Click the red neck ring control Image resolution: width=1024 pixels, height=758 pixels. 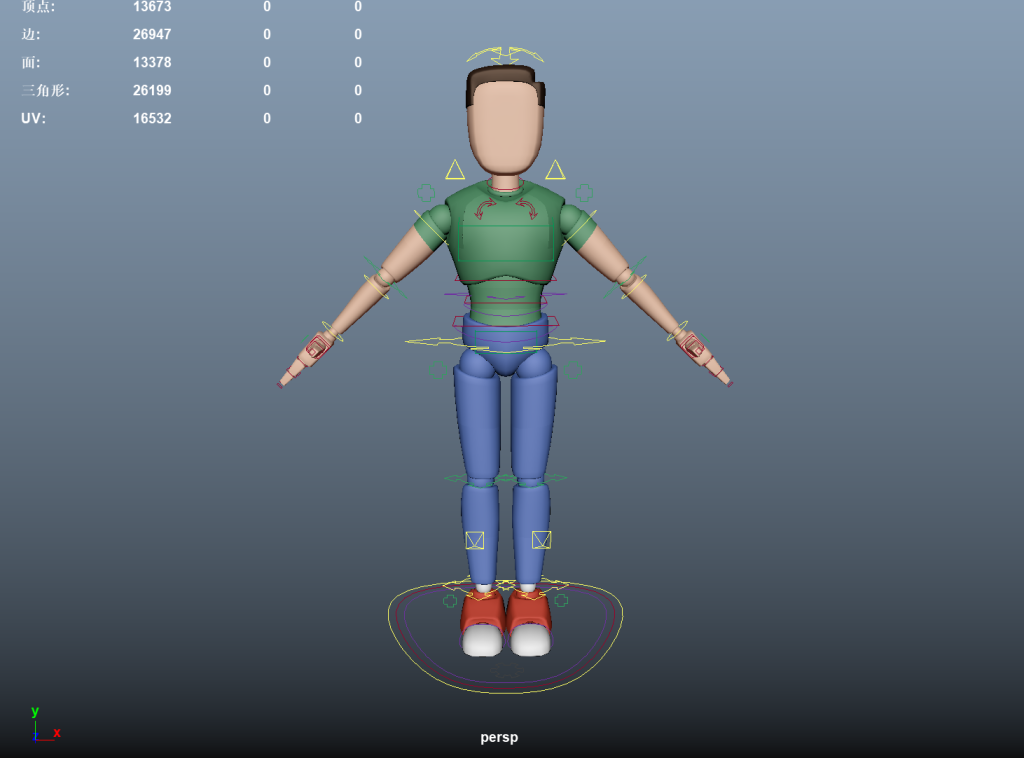click(x=505, y=187)
